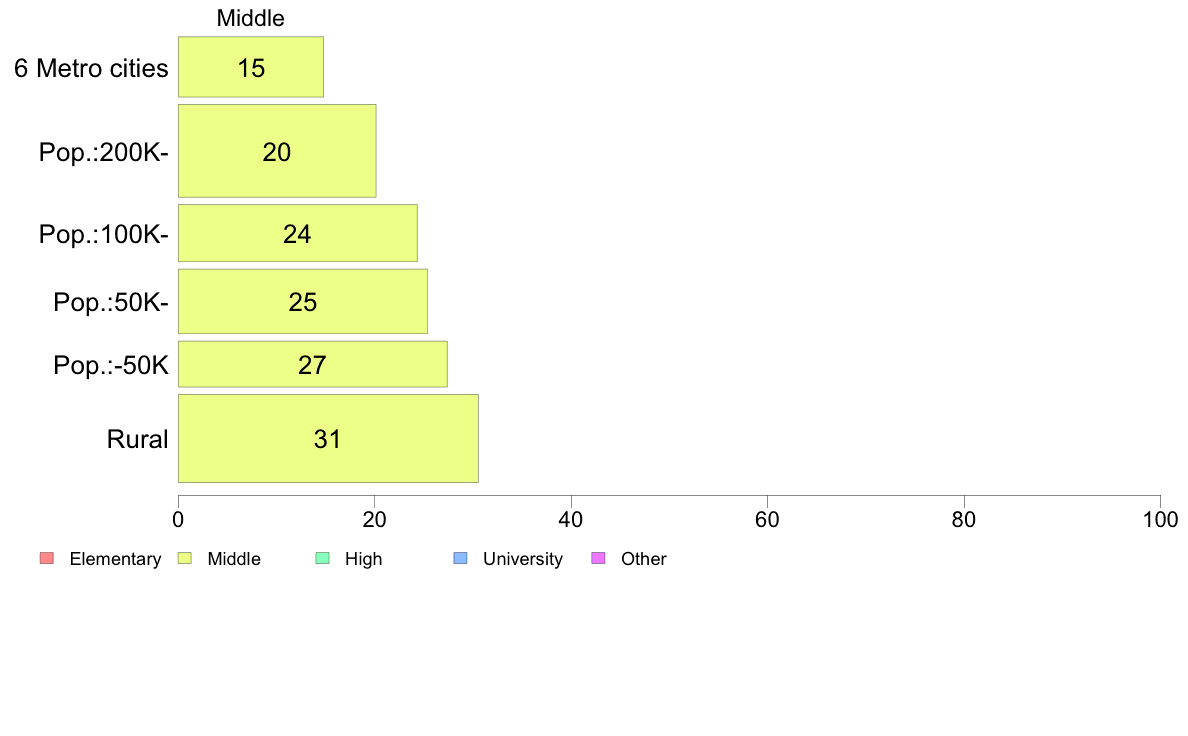Select the Pop.:100K- bar showing 24
This screenshot has width=1188, height=736.
[298, 233]
